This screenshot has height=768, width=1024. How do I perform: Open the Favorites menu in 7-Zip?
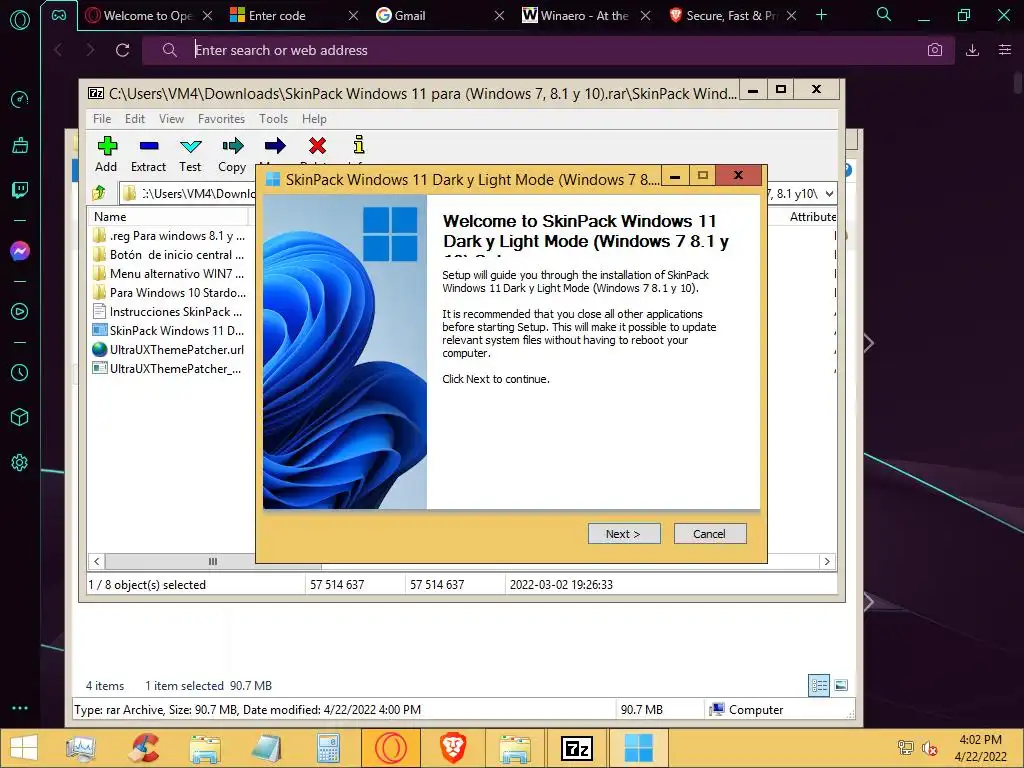[221, 119]
